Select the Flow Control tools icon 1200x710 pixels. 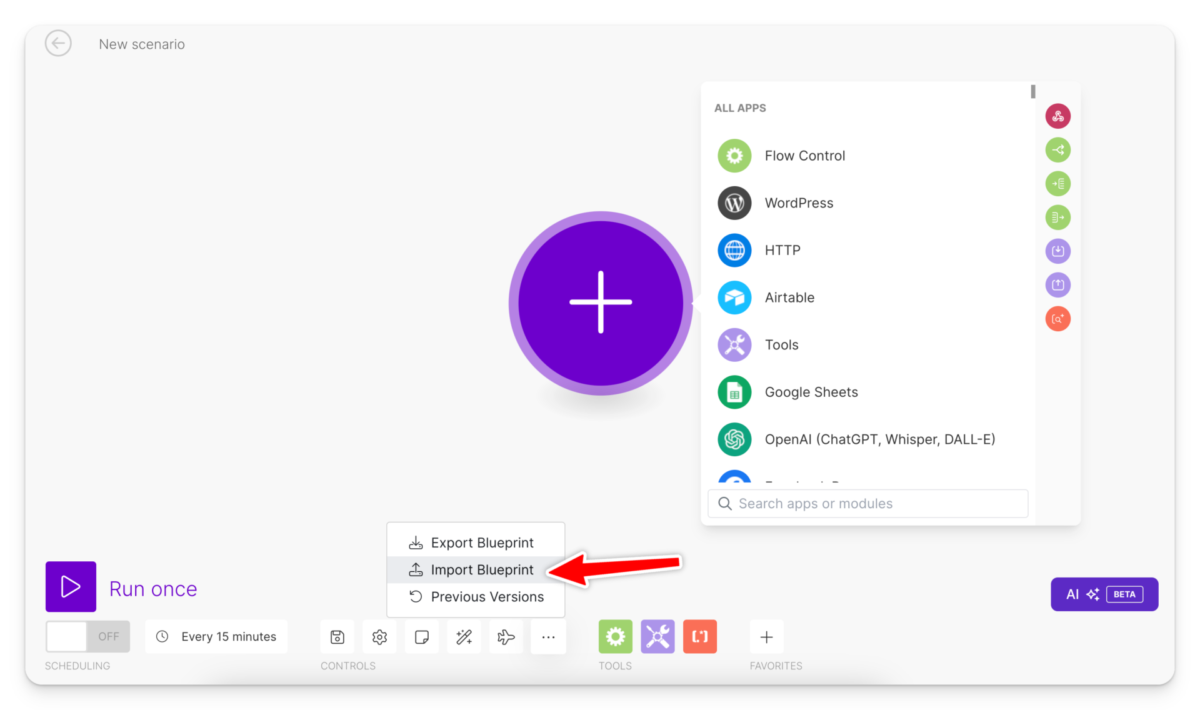[615, 636]
